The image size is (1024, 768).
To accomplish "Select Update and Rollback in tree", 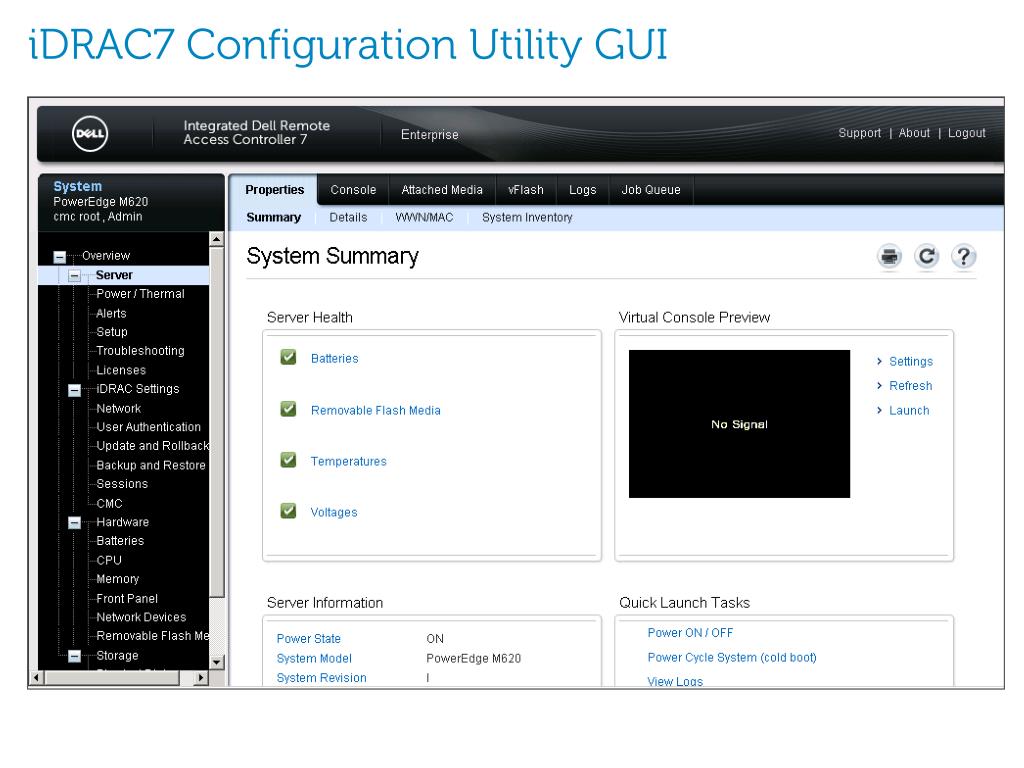I will [x=152, y=446].
